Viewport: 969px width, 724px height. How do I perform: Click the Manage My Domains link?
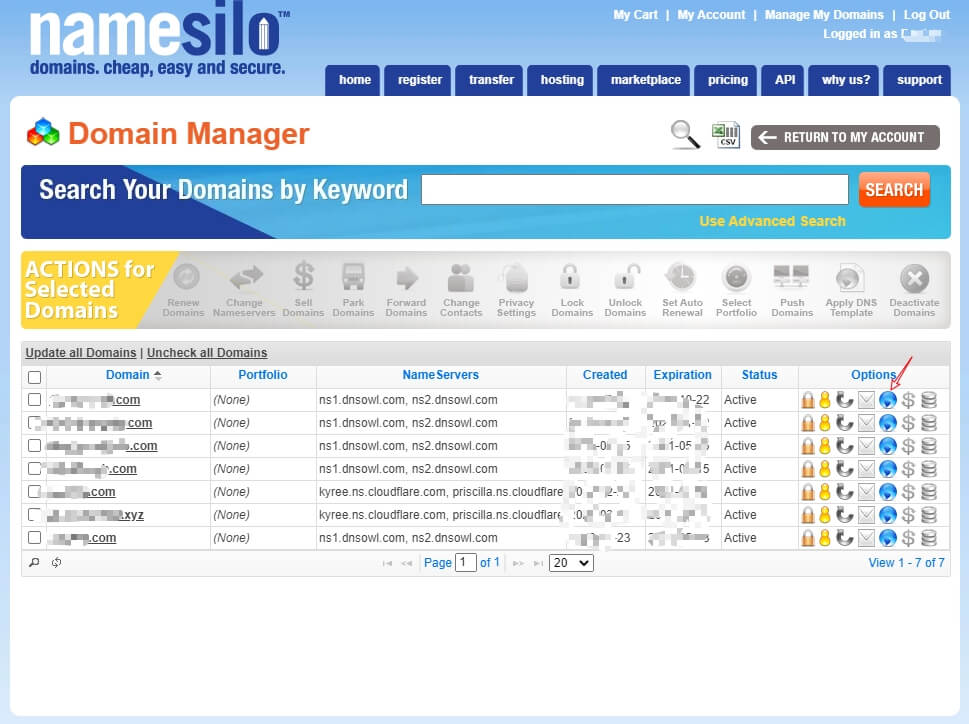click(x=824, y=15)
